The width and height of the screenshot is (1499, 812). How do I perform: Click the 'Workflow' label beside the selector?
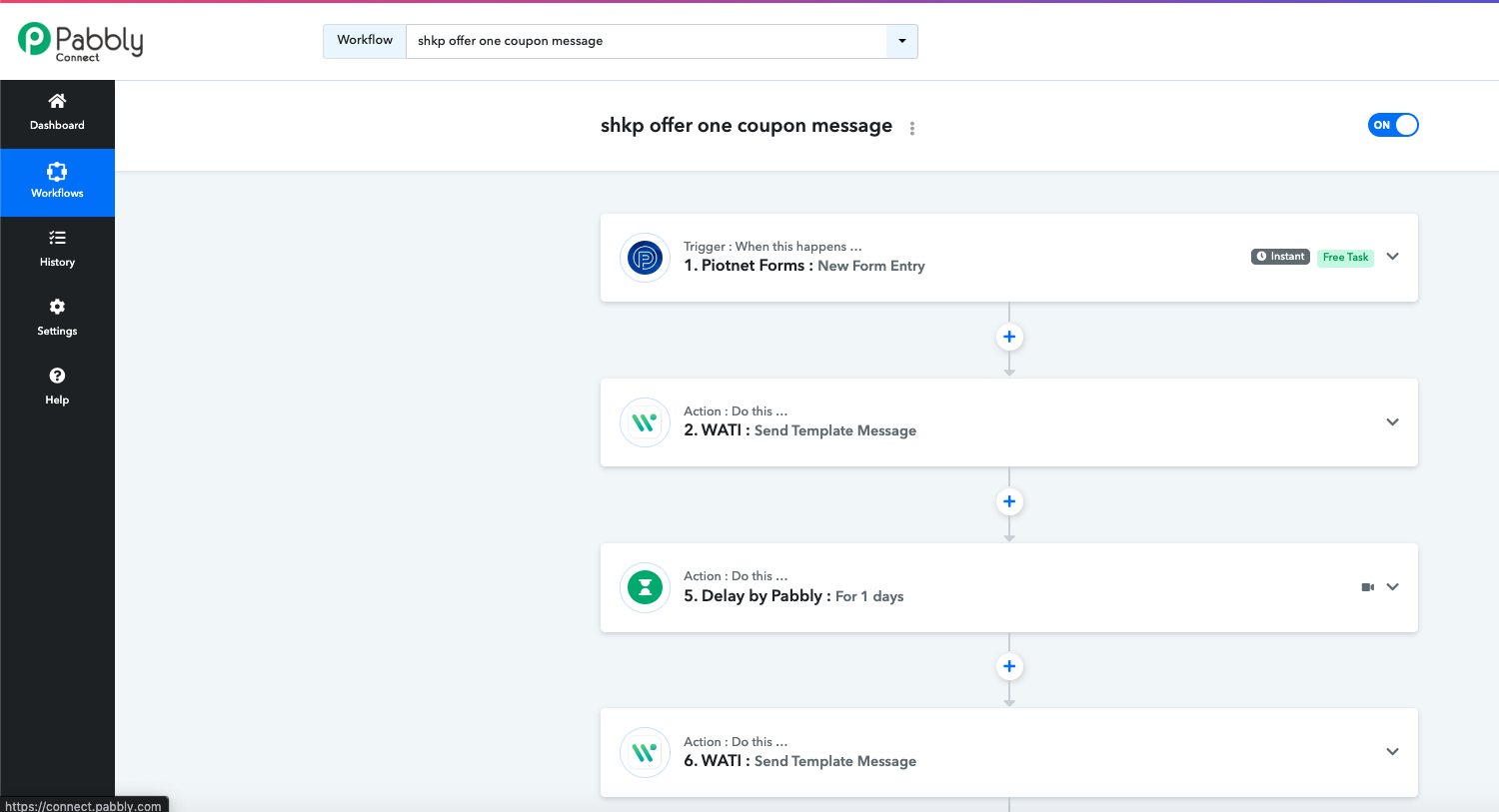pos(365,41)
